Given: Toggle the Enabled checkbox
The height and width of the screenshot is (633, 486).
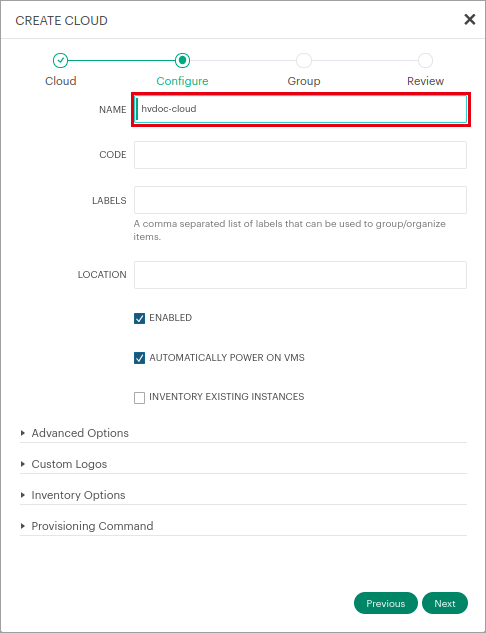Looking at the screenshot, I should (x=139, y=319).
